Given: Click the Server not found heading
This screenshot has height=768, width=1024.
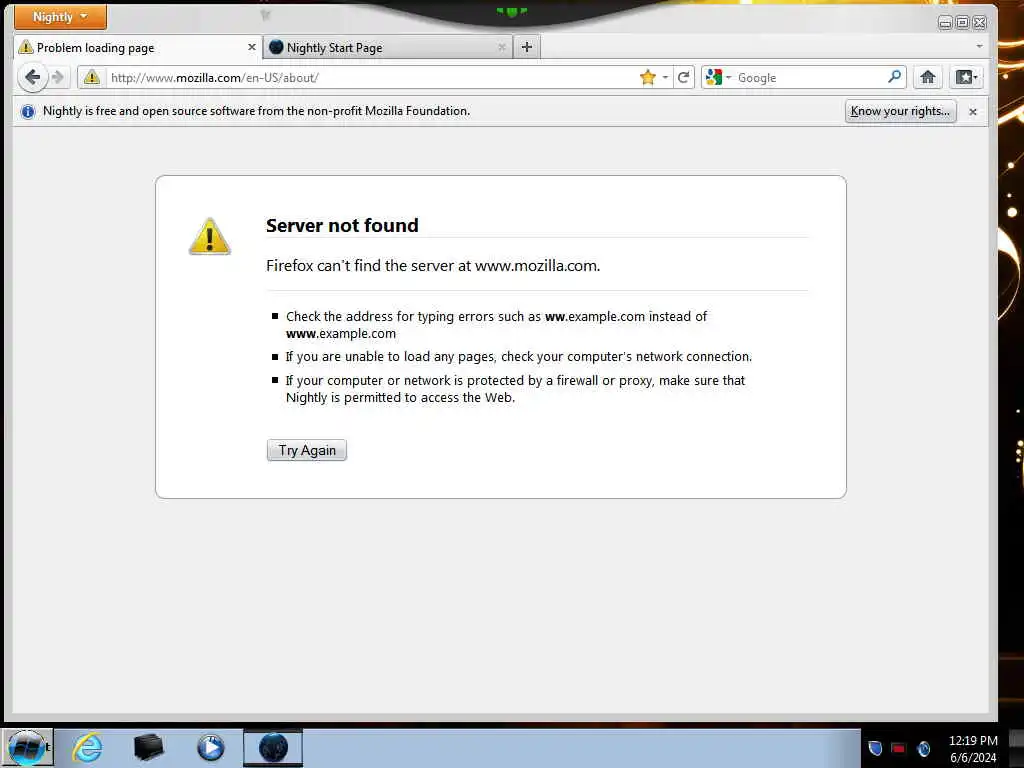Looking at the screenshot, I should 342,225.
